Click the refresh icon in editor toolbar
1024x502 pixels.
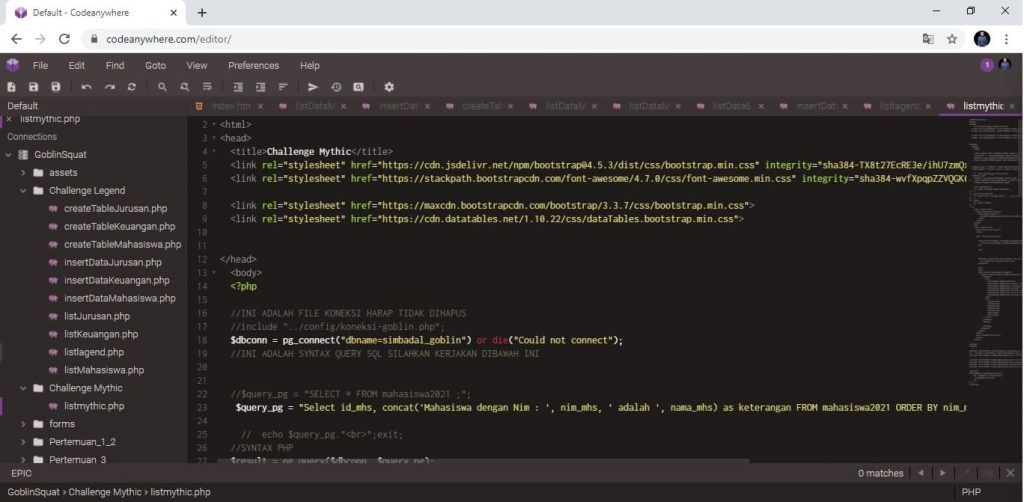[131, 87]
